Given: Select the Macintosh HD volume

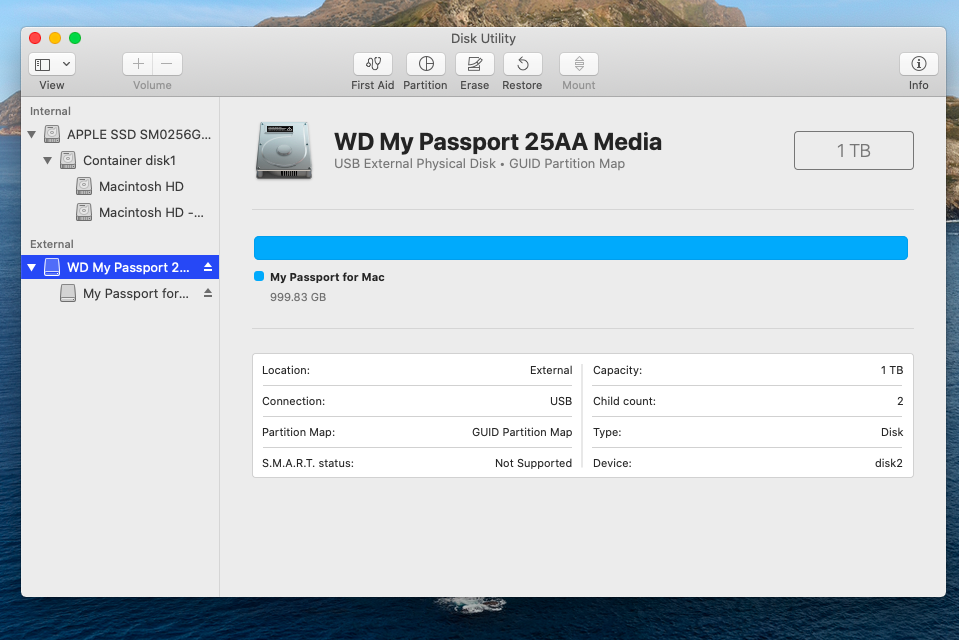Looking at the screenshot, I should click(120, 186).
